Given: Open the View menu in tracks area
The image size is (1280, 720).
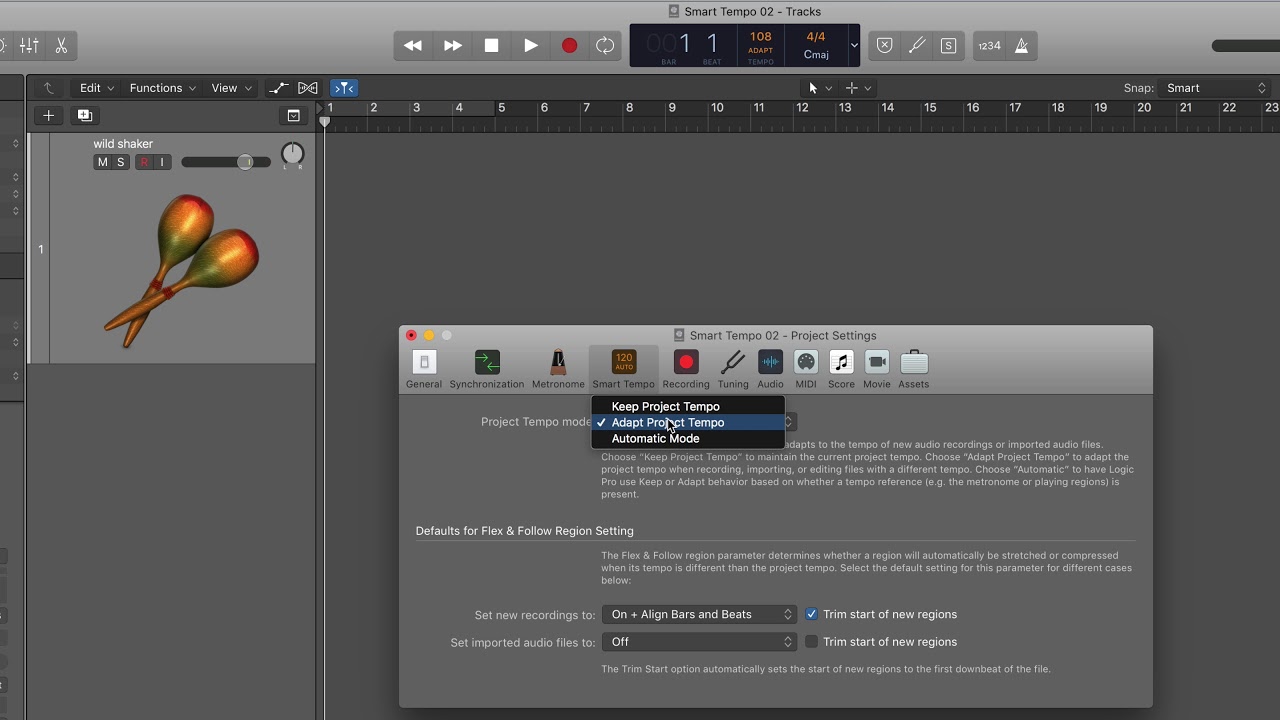Looking at the screenshot, I should point(231,88).
